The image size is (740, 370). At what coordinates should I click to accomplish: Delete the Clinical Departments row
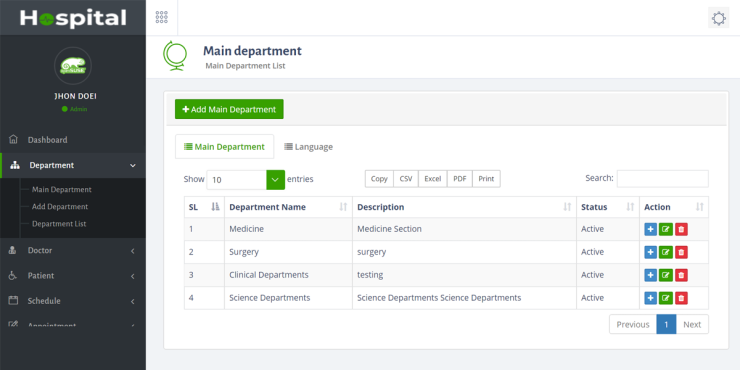click(681, 275)
